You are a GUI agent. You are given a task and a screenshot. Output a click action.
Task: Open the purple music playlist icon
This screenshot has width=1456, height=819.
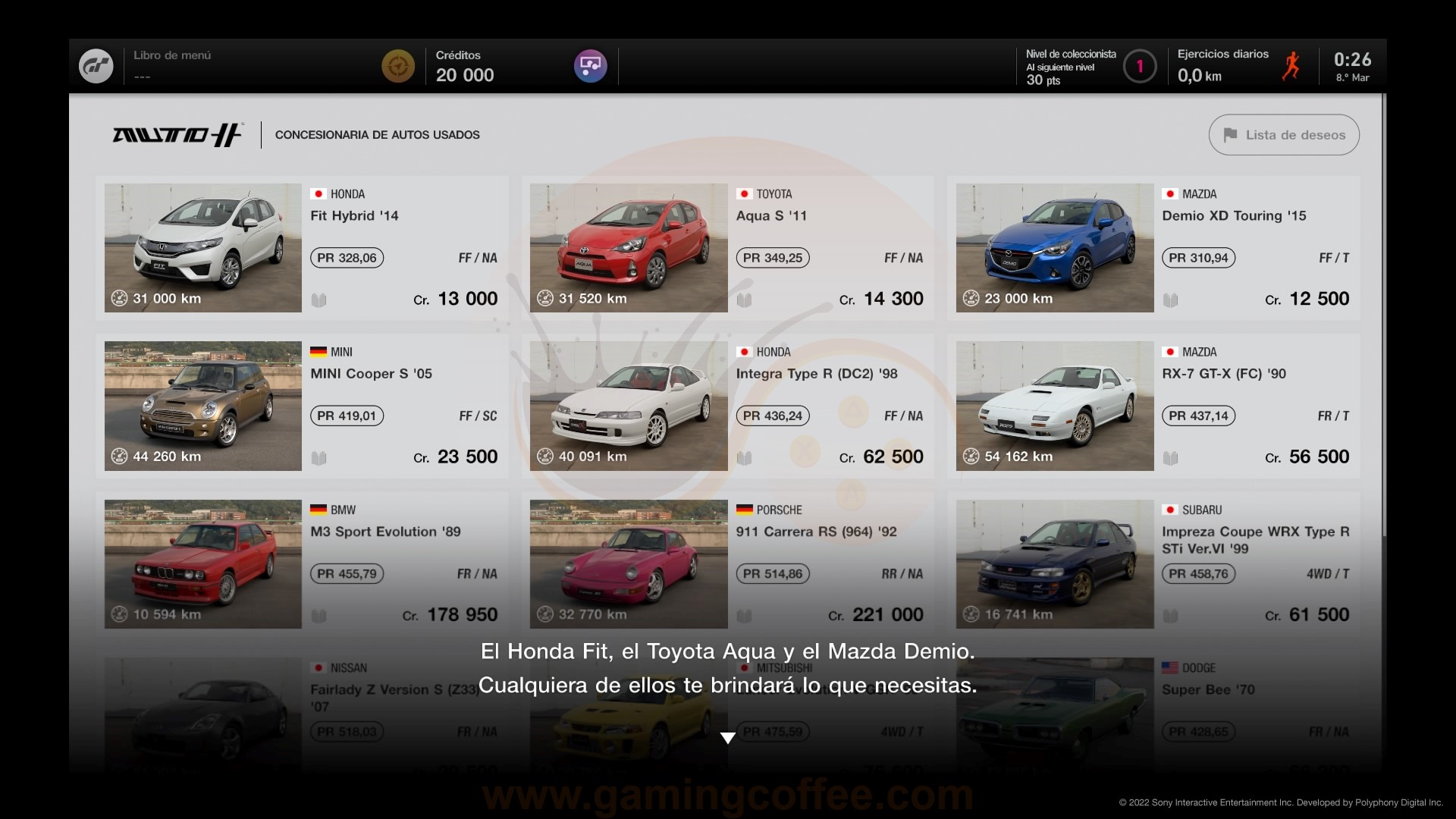tap(590, 66)
